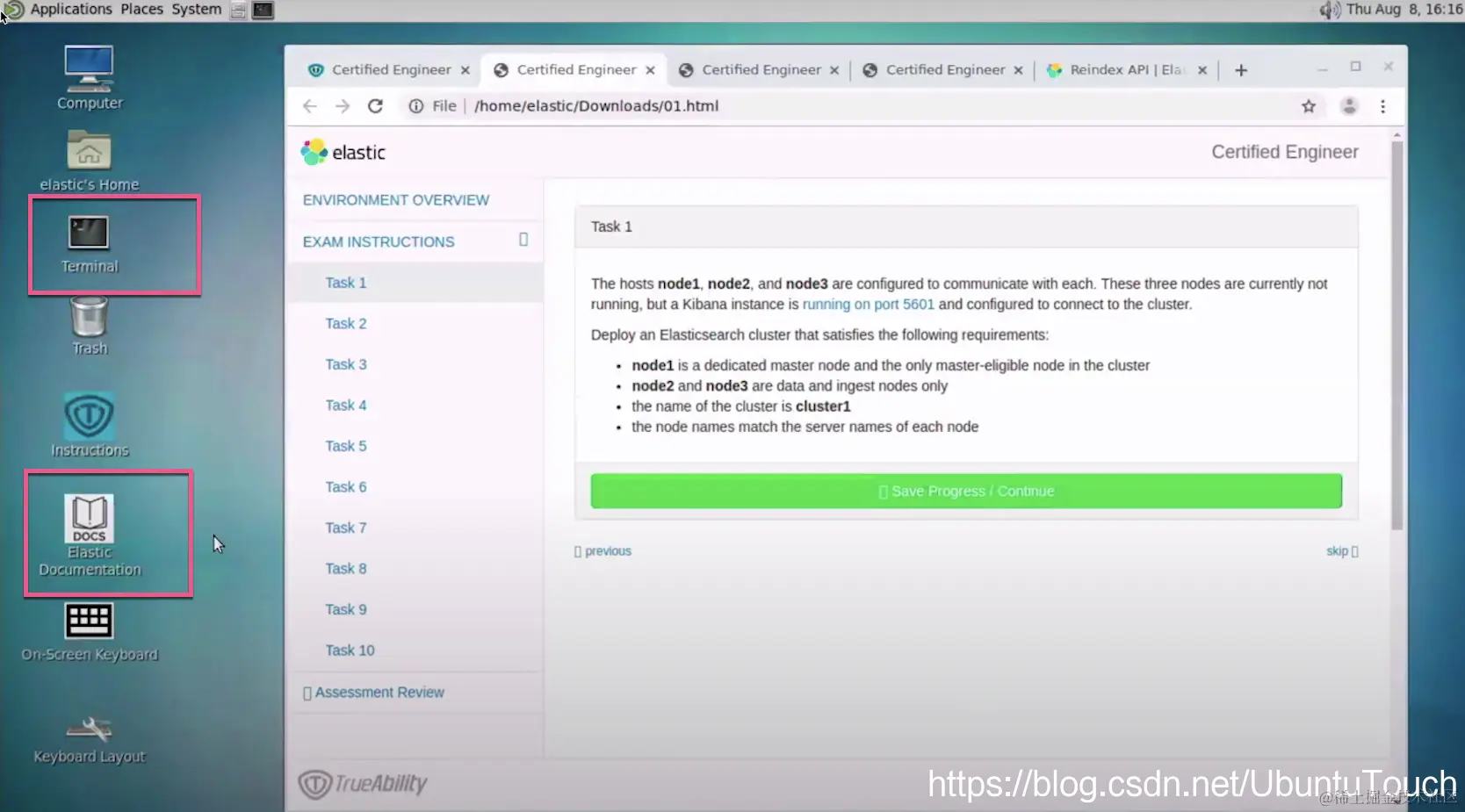Close the active Certified Engineer tab

click(650, 70)
